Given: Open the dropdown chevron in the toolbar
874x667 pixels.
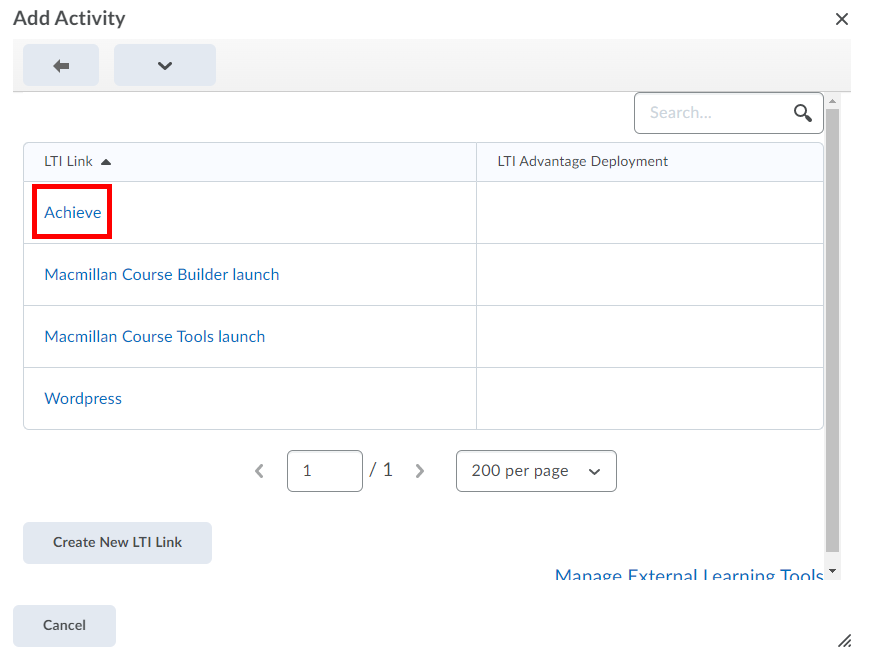Looking at the screenshot, I should pyautogui.click(x=164, y=64).
